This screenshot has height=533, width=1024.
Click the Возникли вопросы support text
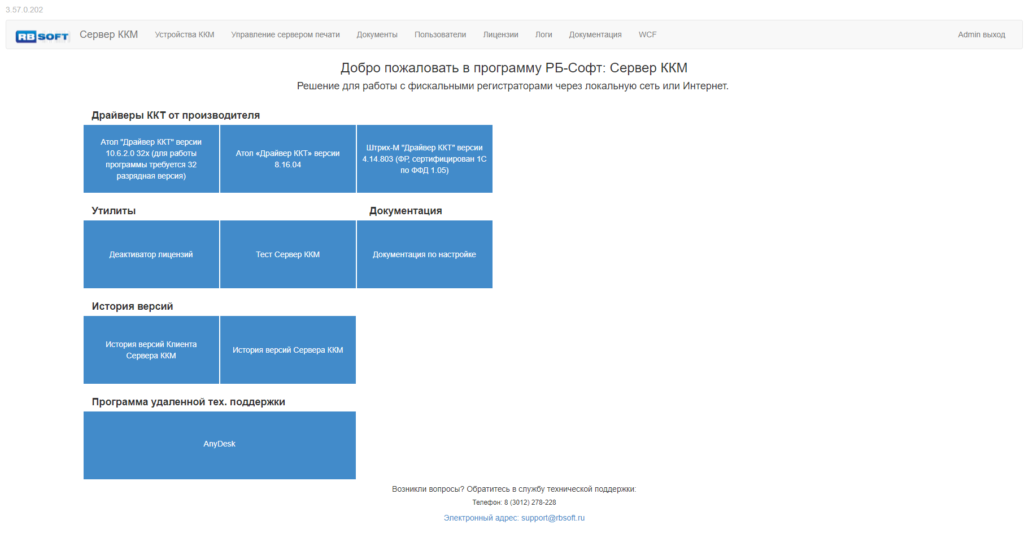[x=514, y=489]
